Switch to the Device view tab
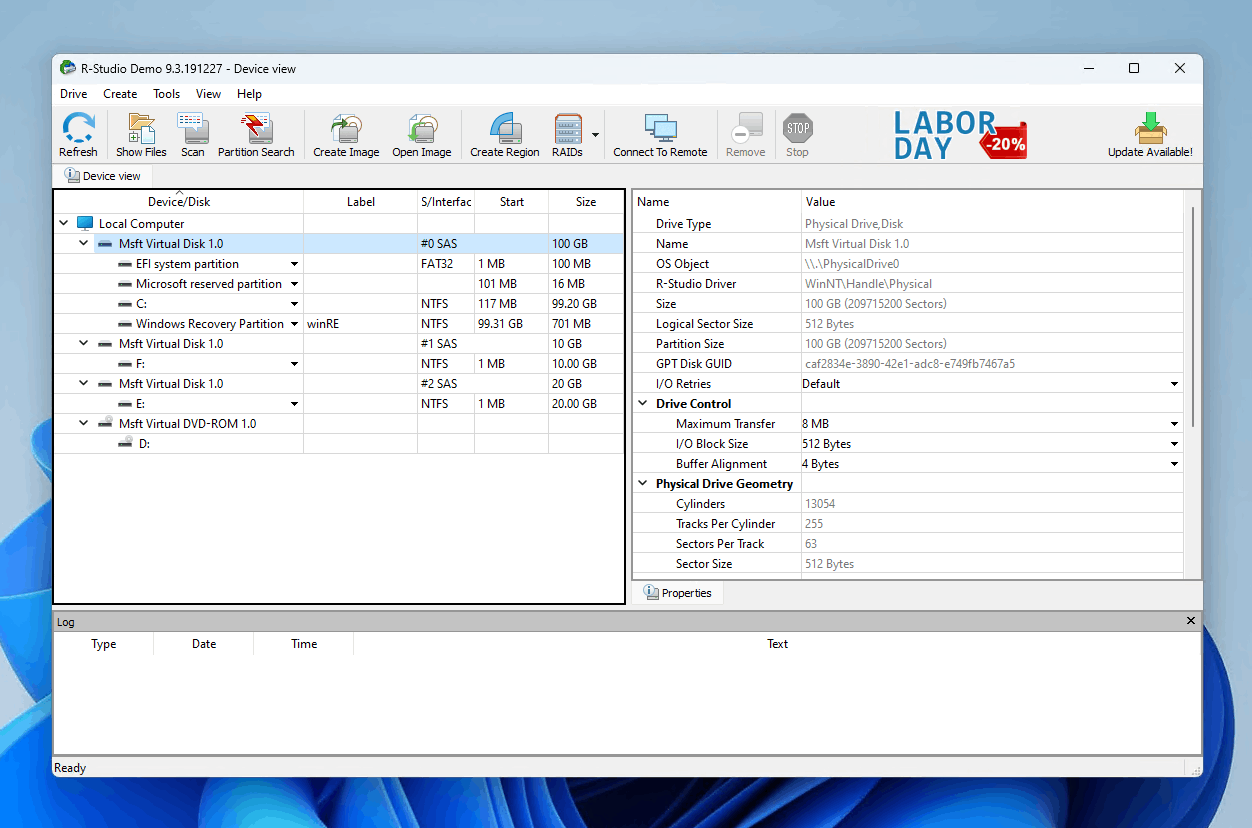The image size is (1252, 828). pyautogui.click(x=103, y=176)
